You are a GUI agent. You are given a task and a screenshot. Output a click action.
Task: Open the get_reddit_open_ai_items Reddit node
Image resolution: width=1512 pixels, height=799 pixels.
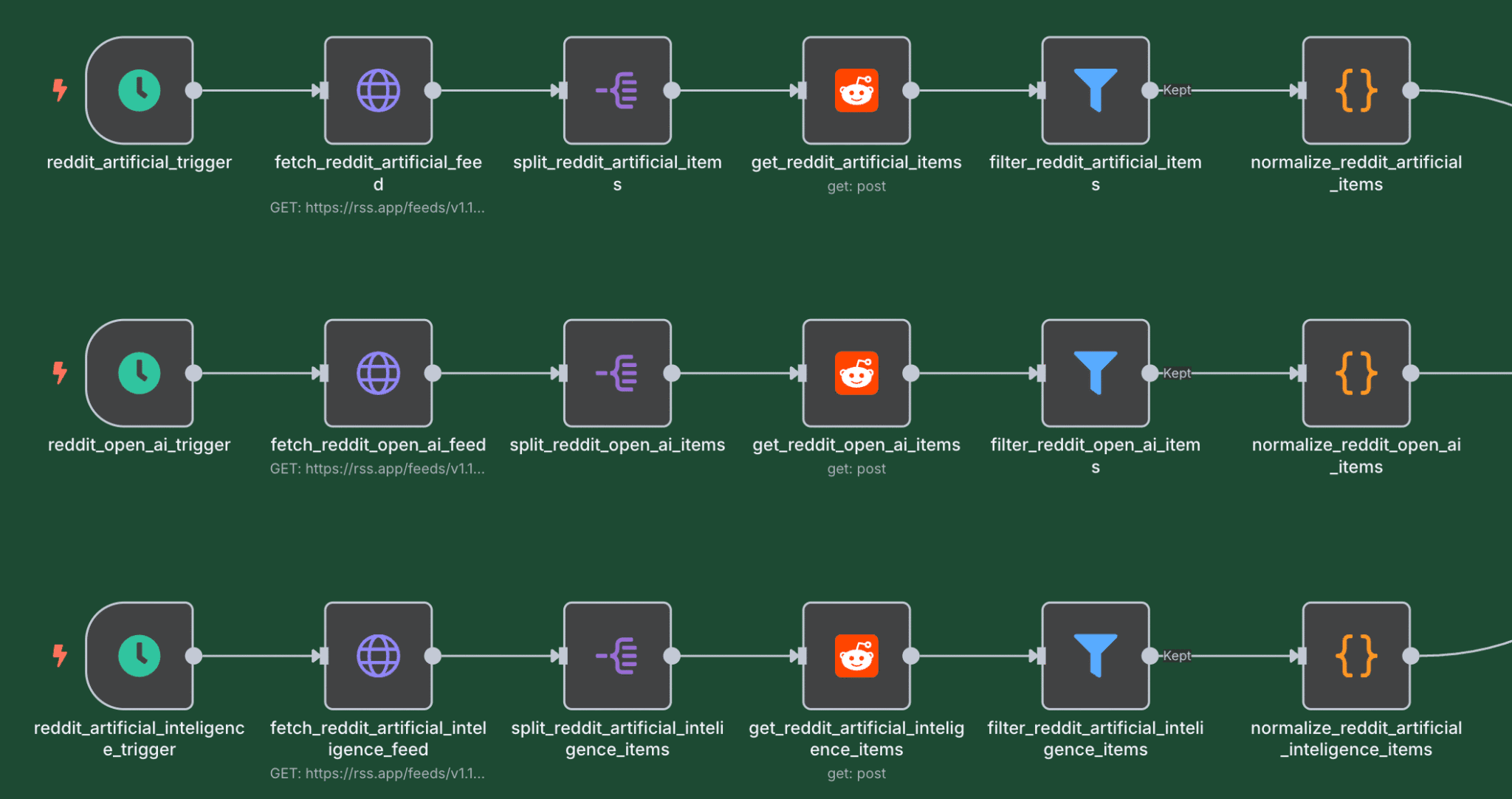(856, 373)
